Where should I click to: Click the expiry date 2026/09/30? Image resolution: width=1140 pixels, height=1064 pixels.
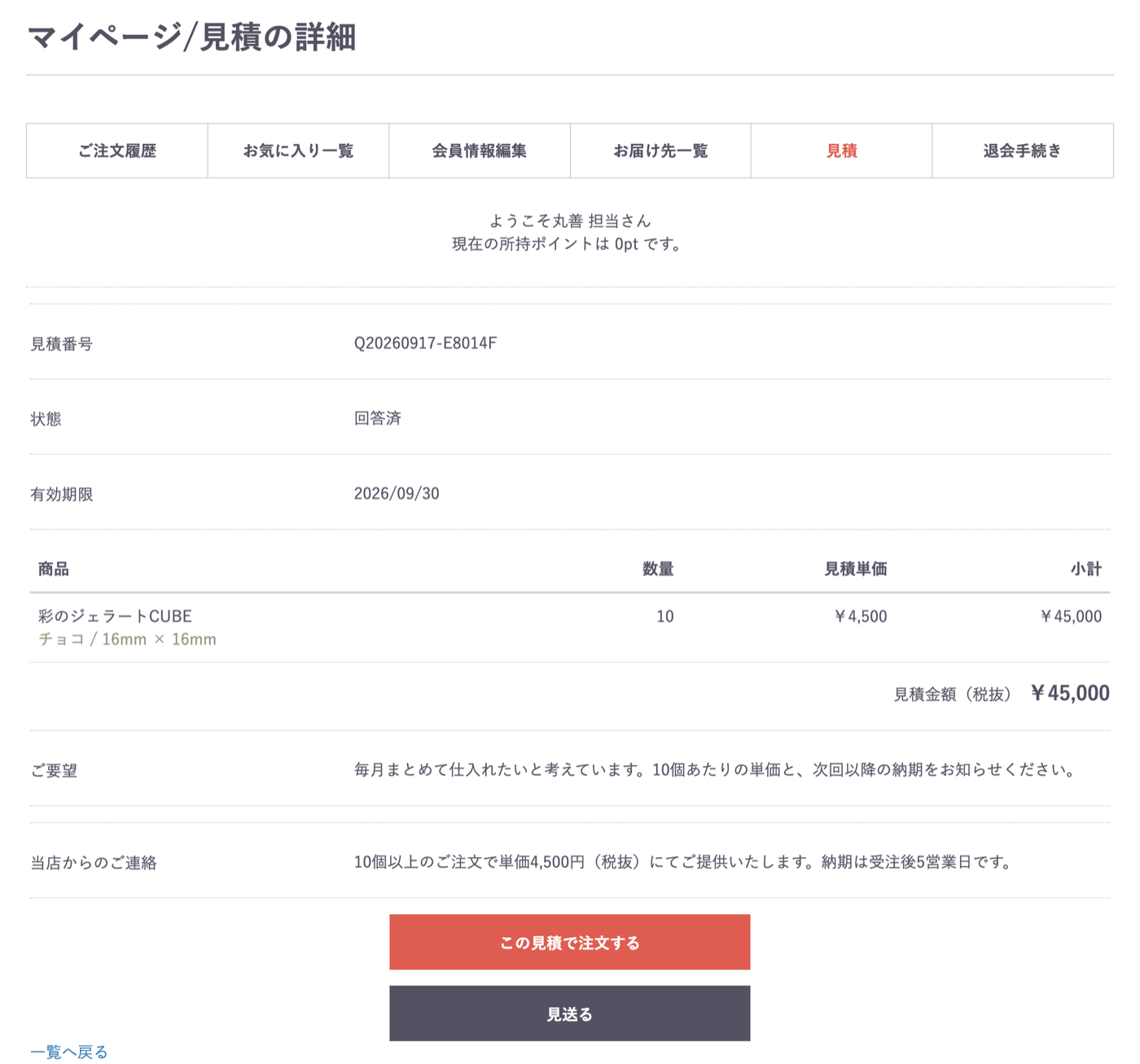pos(397,493)
